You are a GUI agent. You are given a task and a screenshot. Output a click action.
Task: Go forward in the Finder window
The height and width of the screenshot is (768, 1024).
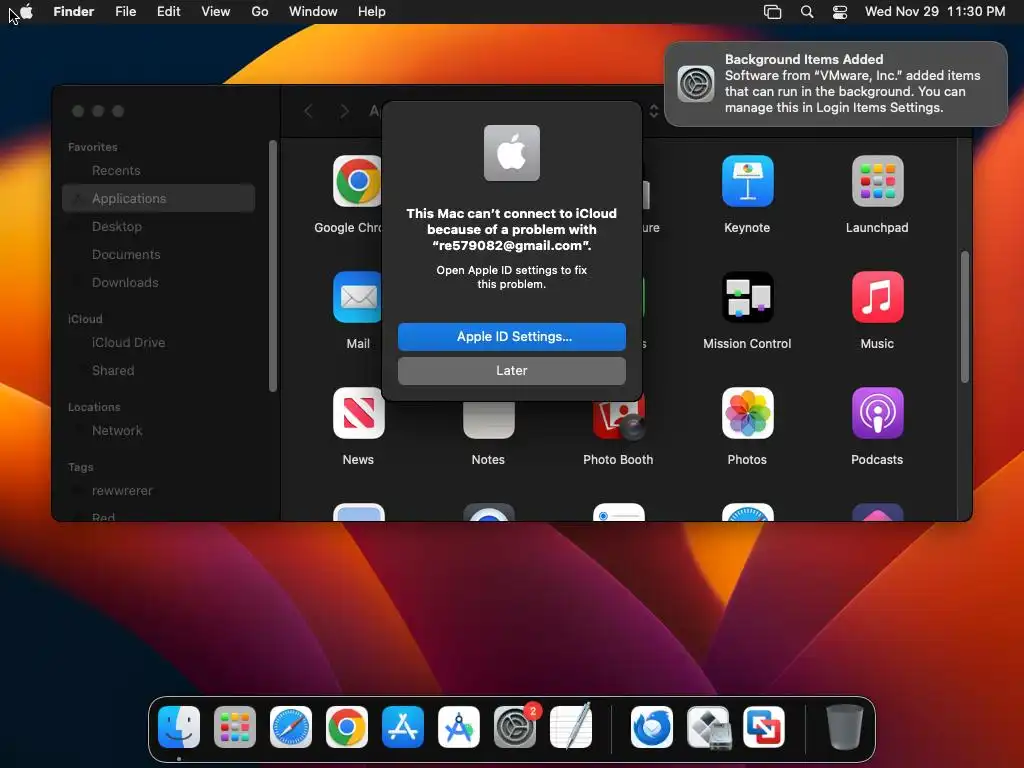click(x=344, y=111)
